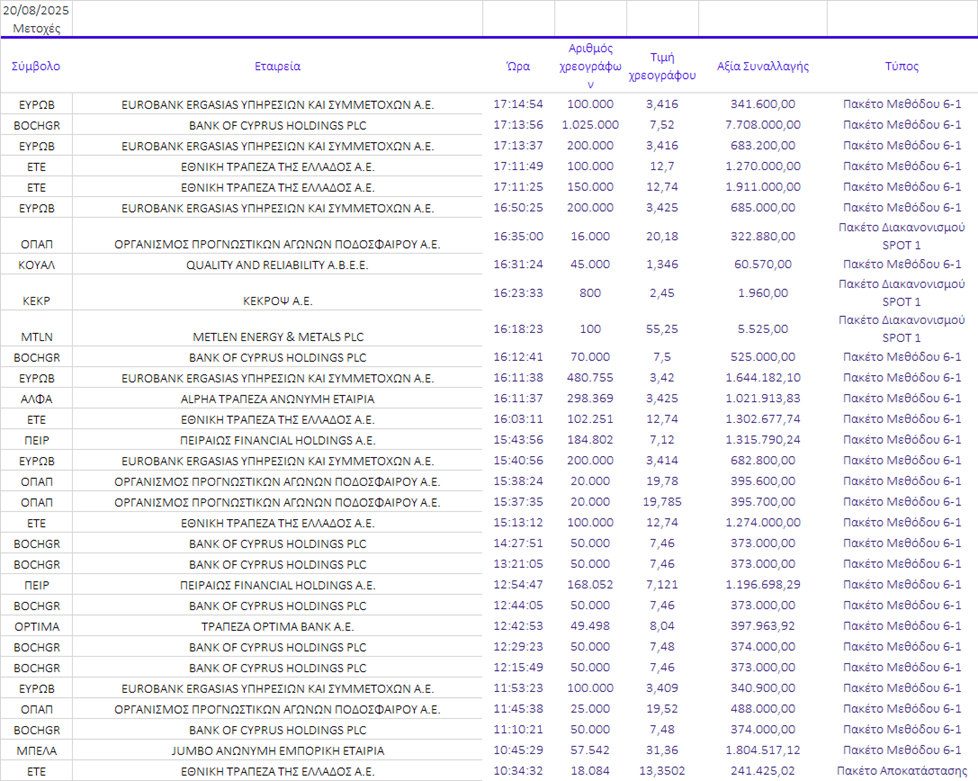This screenshot has height=781, width=978.
Task: Click METLEN ENERGY & METALS PLC cell
Action: click(x=278, y=337)
